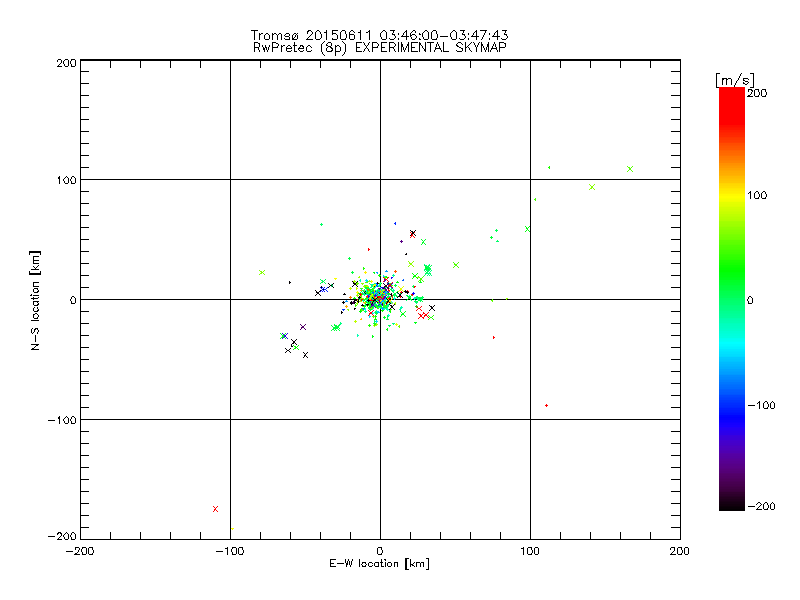The width and height of the screenshot is (800, 600).
Task: Click the y-axis 200 tick label
Action: (66, 62)
